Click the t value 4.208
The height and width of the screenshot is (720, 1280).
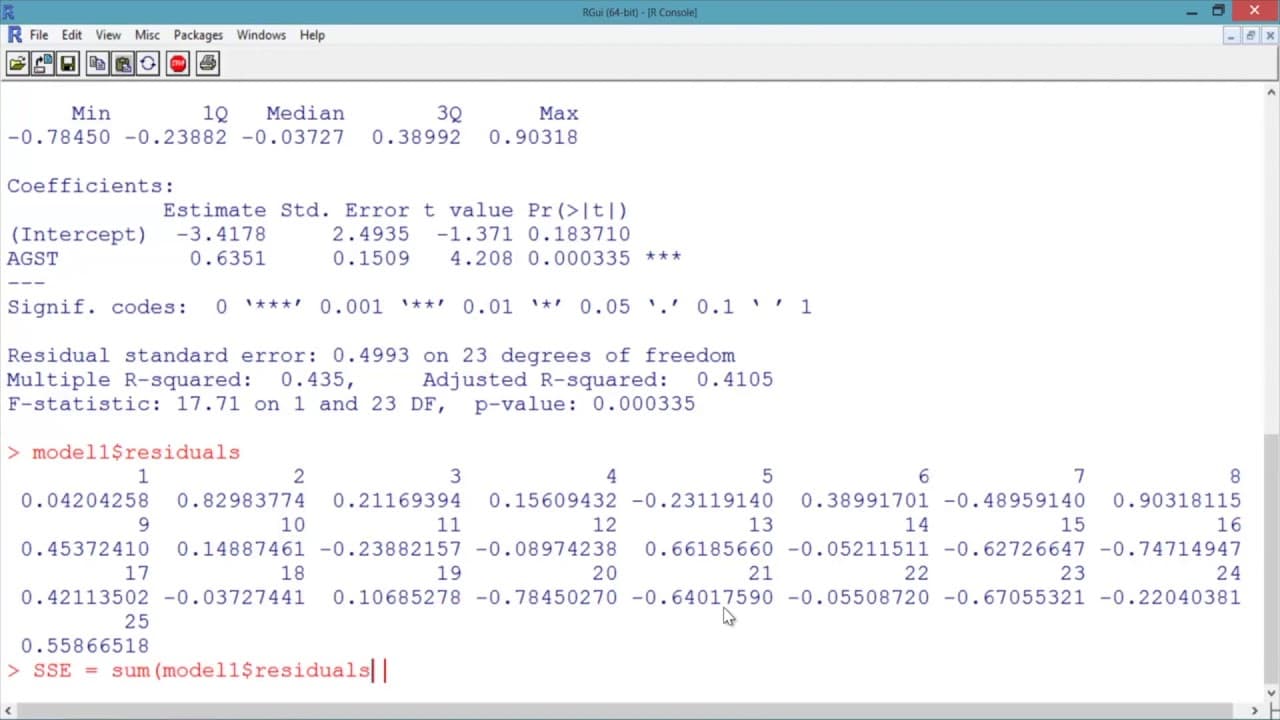[x=480, y=258]
